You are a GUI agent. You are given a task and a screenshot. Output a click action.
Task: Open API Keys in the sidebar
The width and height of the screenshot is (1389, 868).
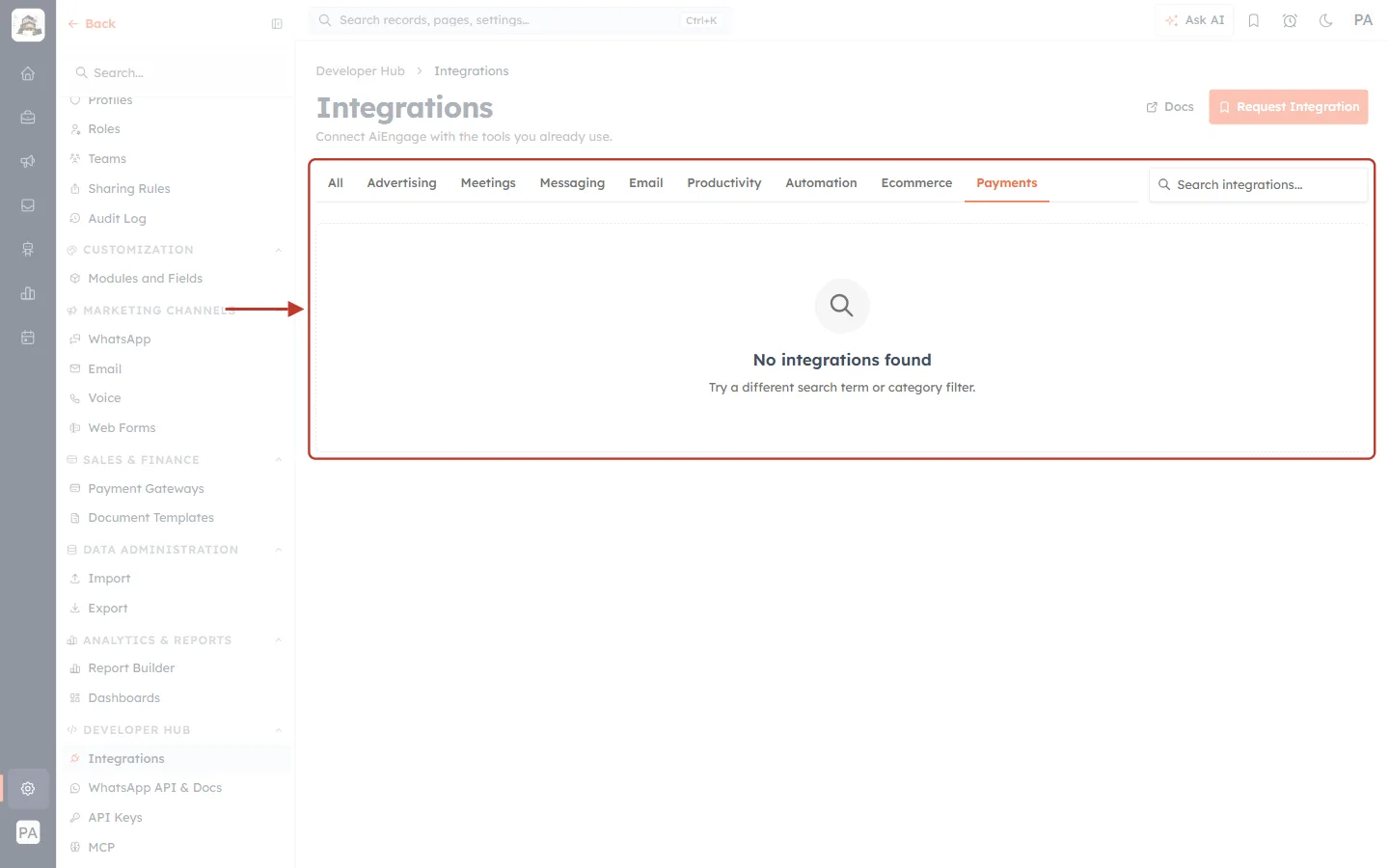[x=115, y=818]
